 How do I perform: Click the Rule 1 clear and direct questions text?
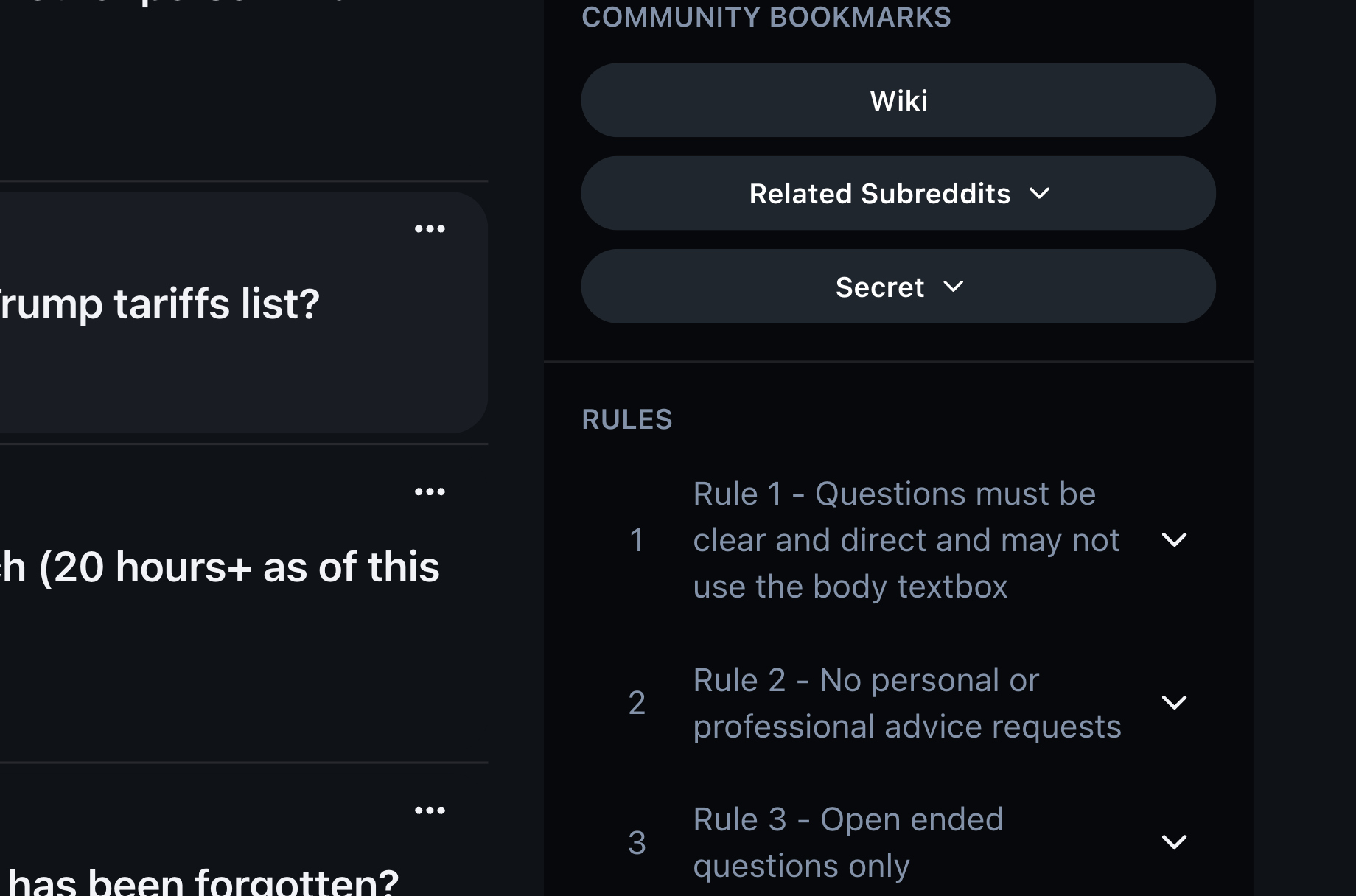click(906, 540)
